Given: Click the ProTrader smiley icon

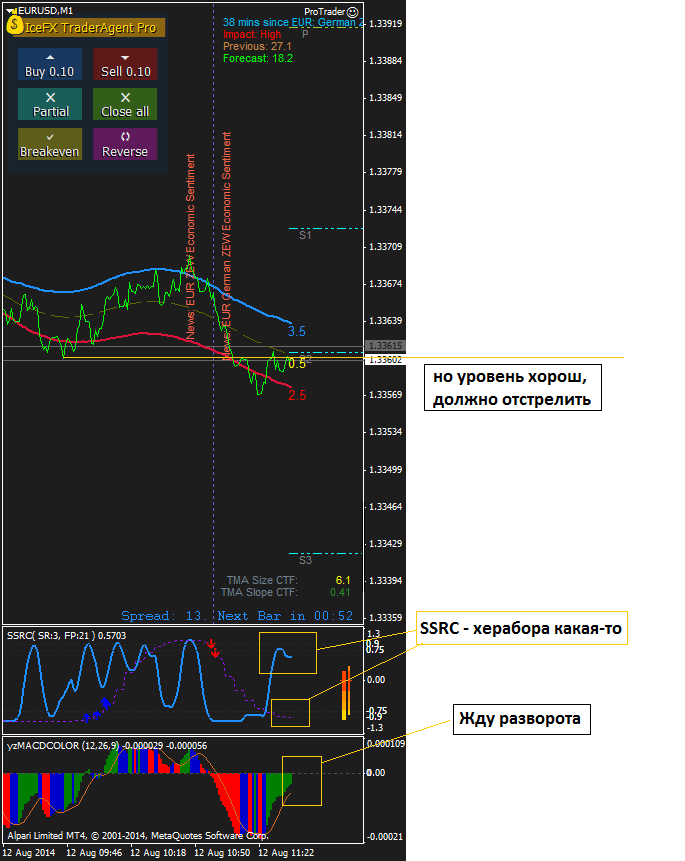Looking at the screenshot, I should pyautogui.click(x=353, y=12).
